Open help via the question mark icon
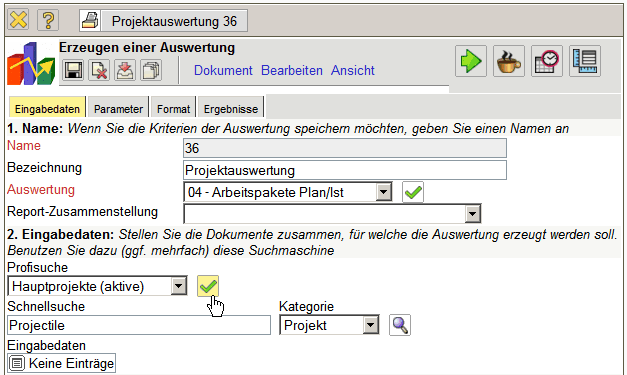This screenshot has height=375, width=627. (48, 20)
